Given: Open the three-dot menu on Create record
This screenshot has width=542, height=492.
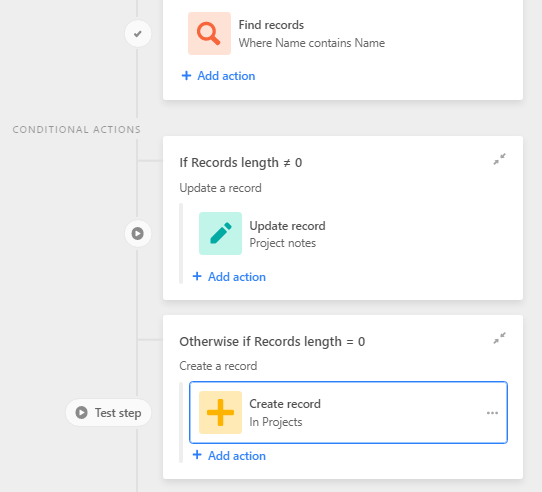Looking at the screenshot, I should tap(492, 413).
